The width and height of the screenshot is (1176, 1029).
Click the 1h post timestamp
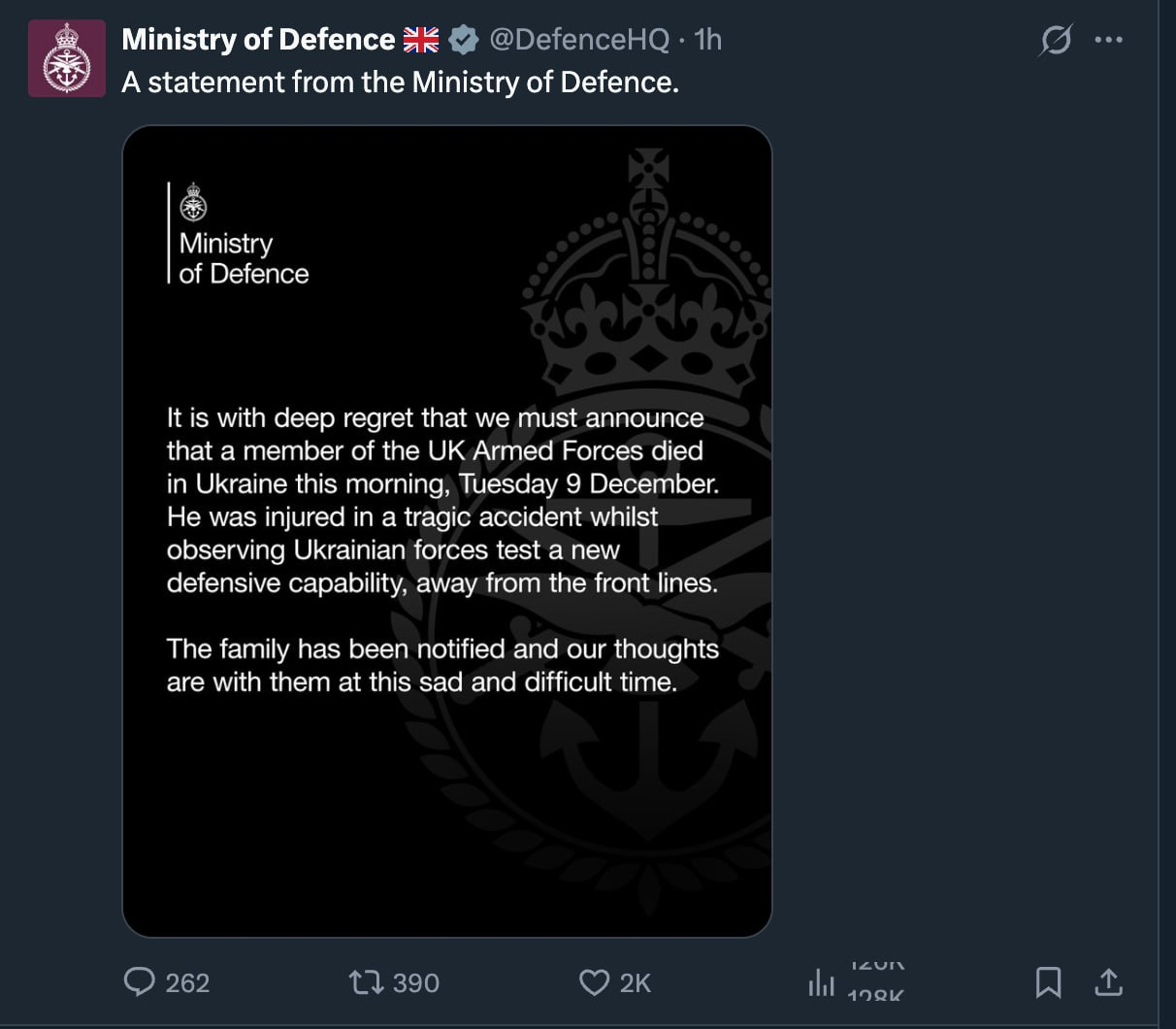(708, 40)
